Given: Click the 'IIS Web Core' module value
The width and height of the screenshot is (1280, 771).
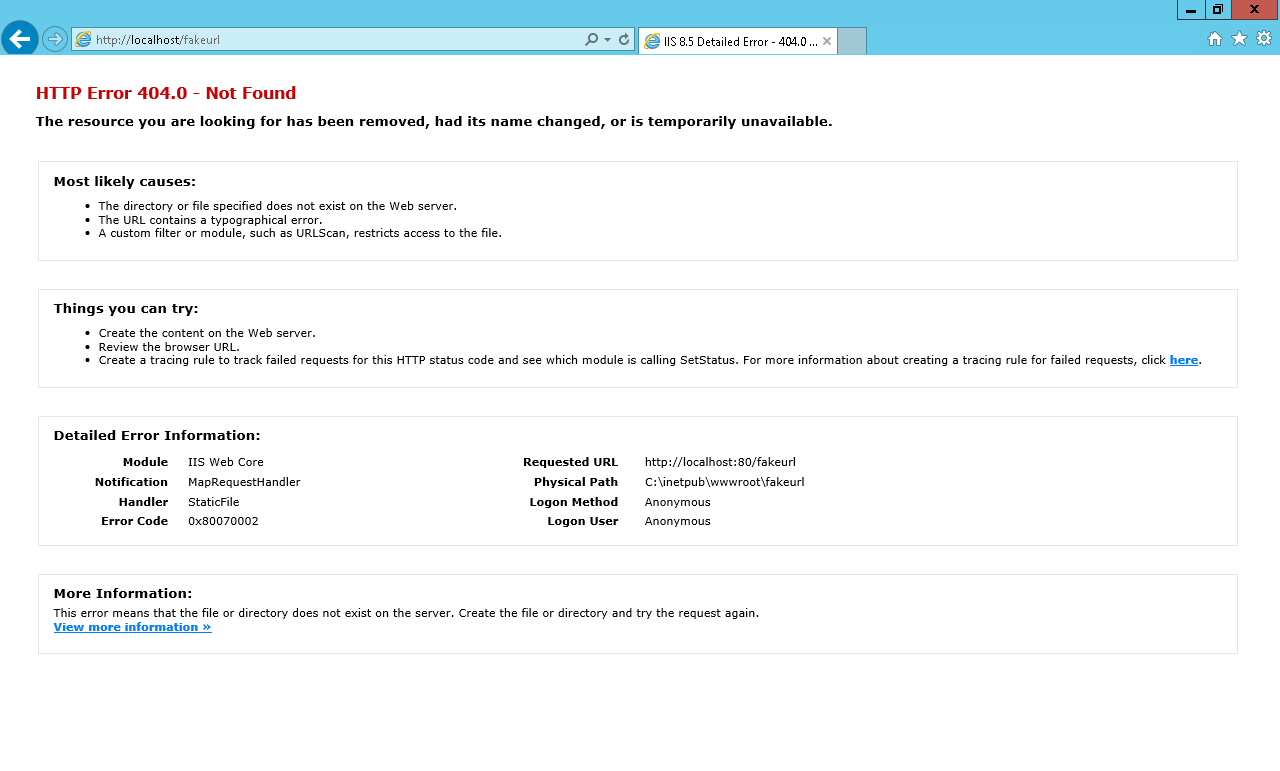Looking at the screenshot, I should click(x=226, y=462).
